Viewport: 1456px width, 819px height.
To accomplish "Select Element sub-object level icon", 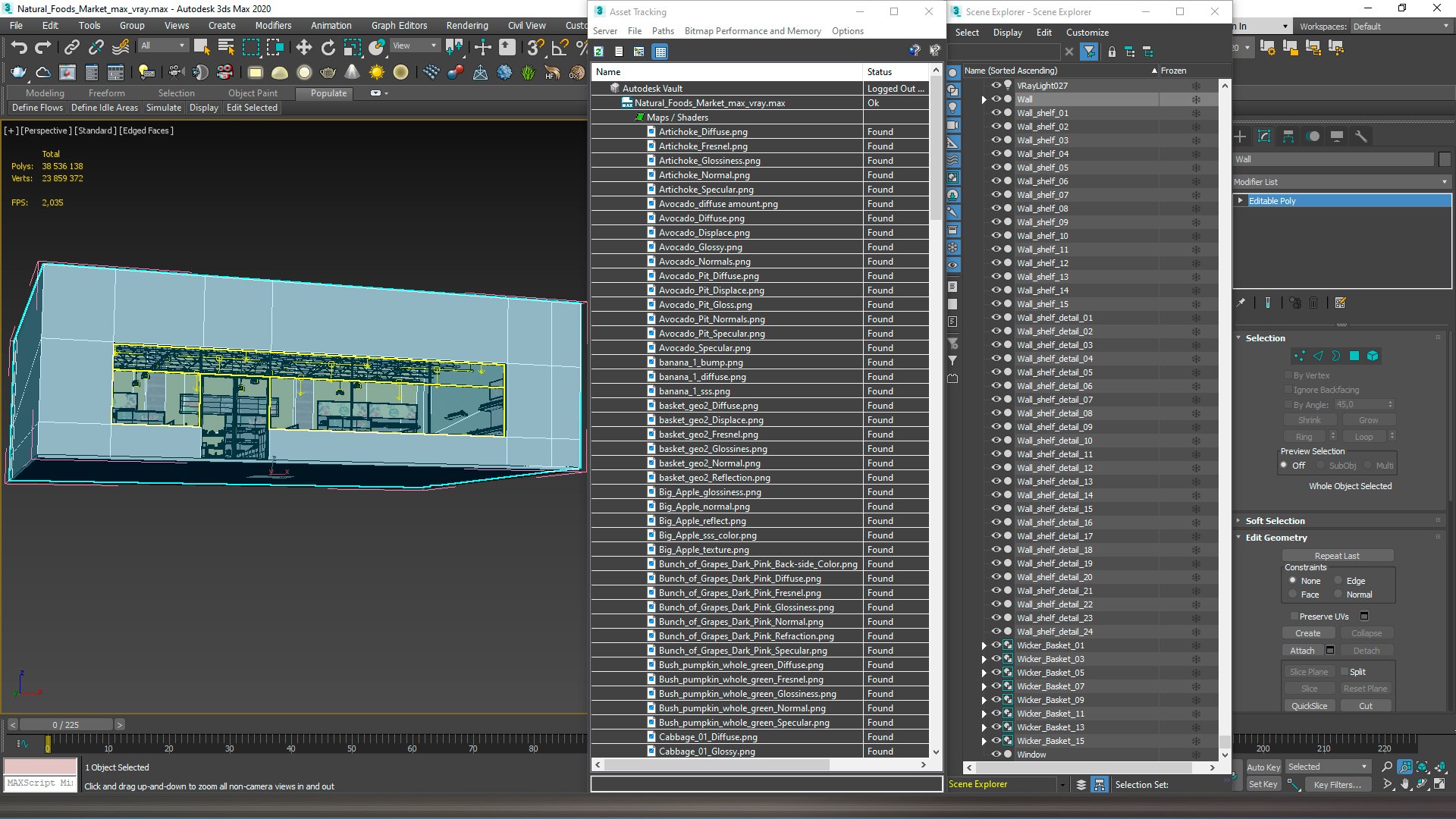I will pos(1373,356).
